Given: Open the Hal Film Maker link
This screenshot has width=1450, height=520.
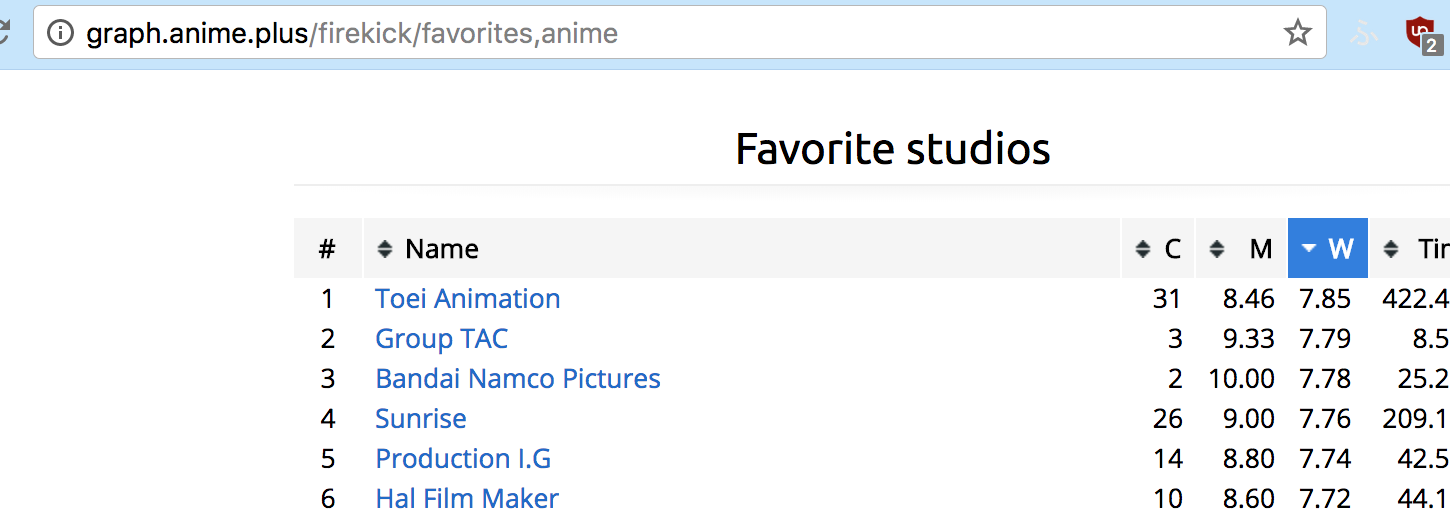Looking at the screenshot, I should pos(467,498).
